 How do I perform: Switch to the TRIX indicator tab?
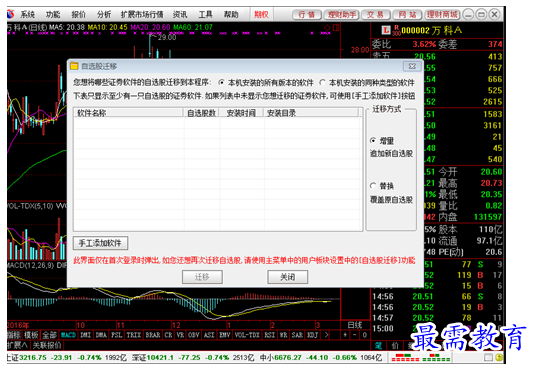(x=134, y=335)
